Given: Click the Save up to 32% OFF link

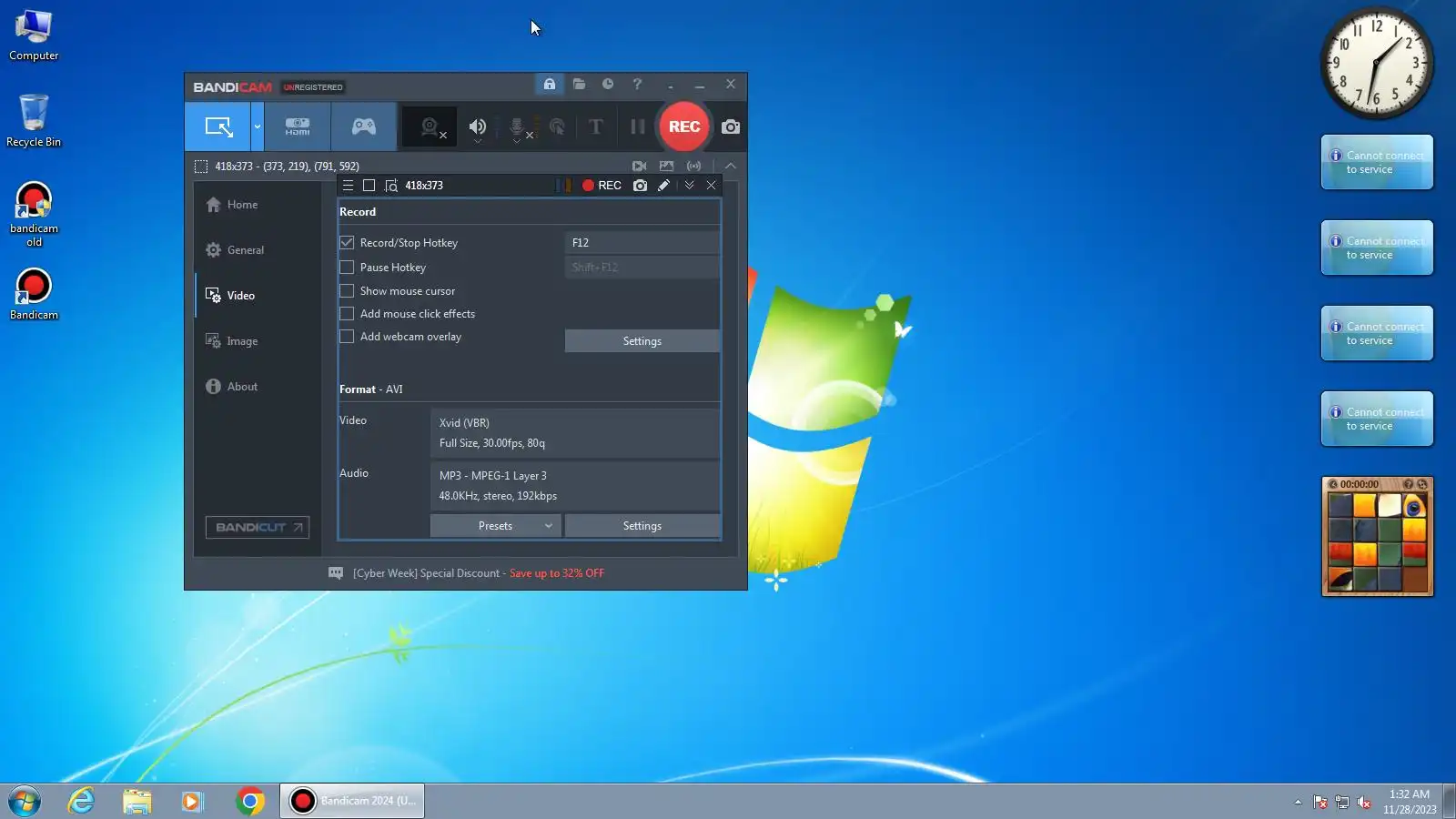Looking at the screenshot, I should coord(557,573).
